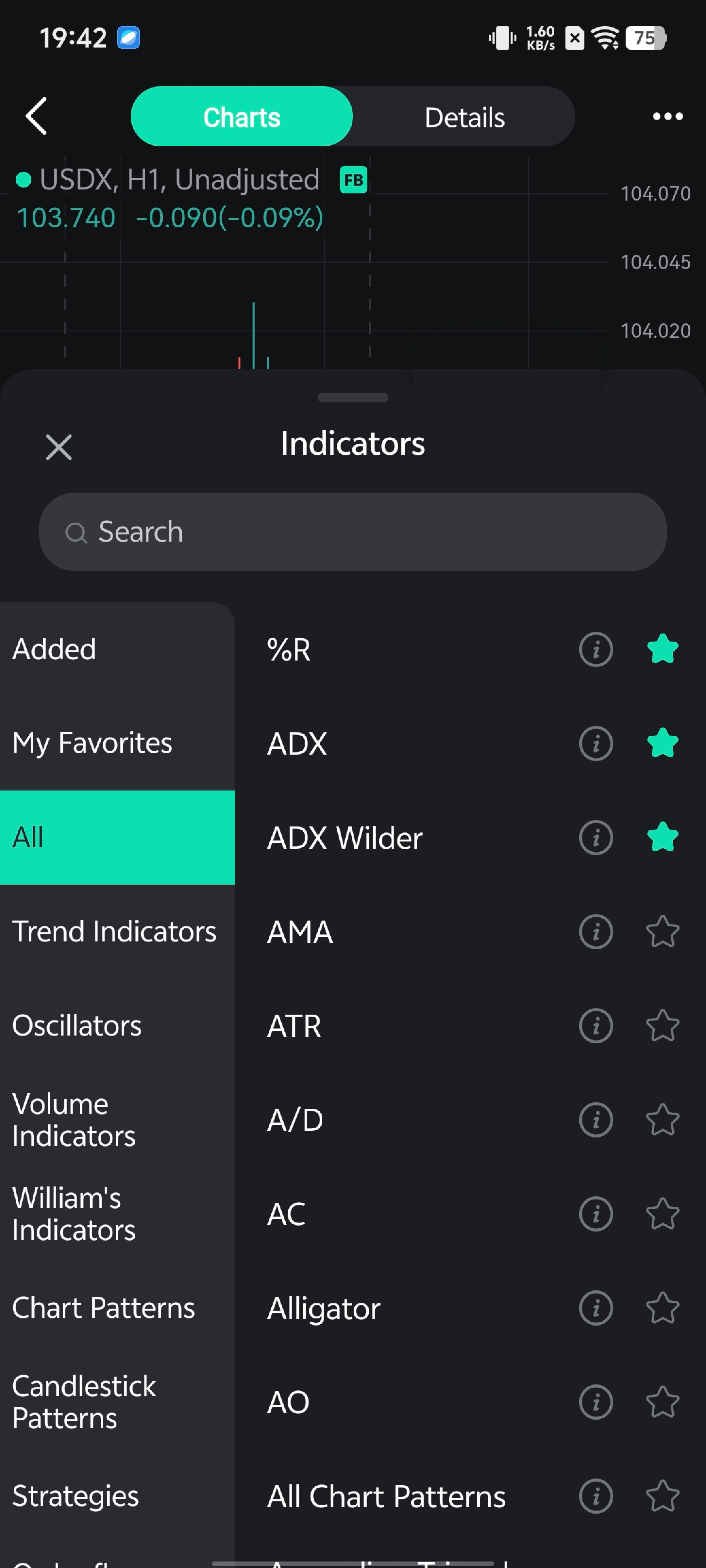Favorite the AMA indicator star

tap(662, 932)
